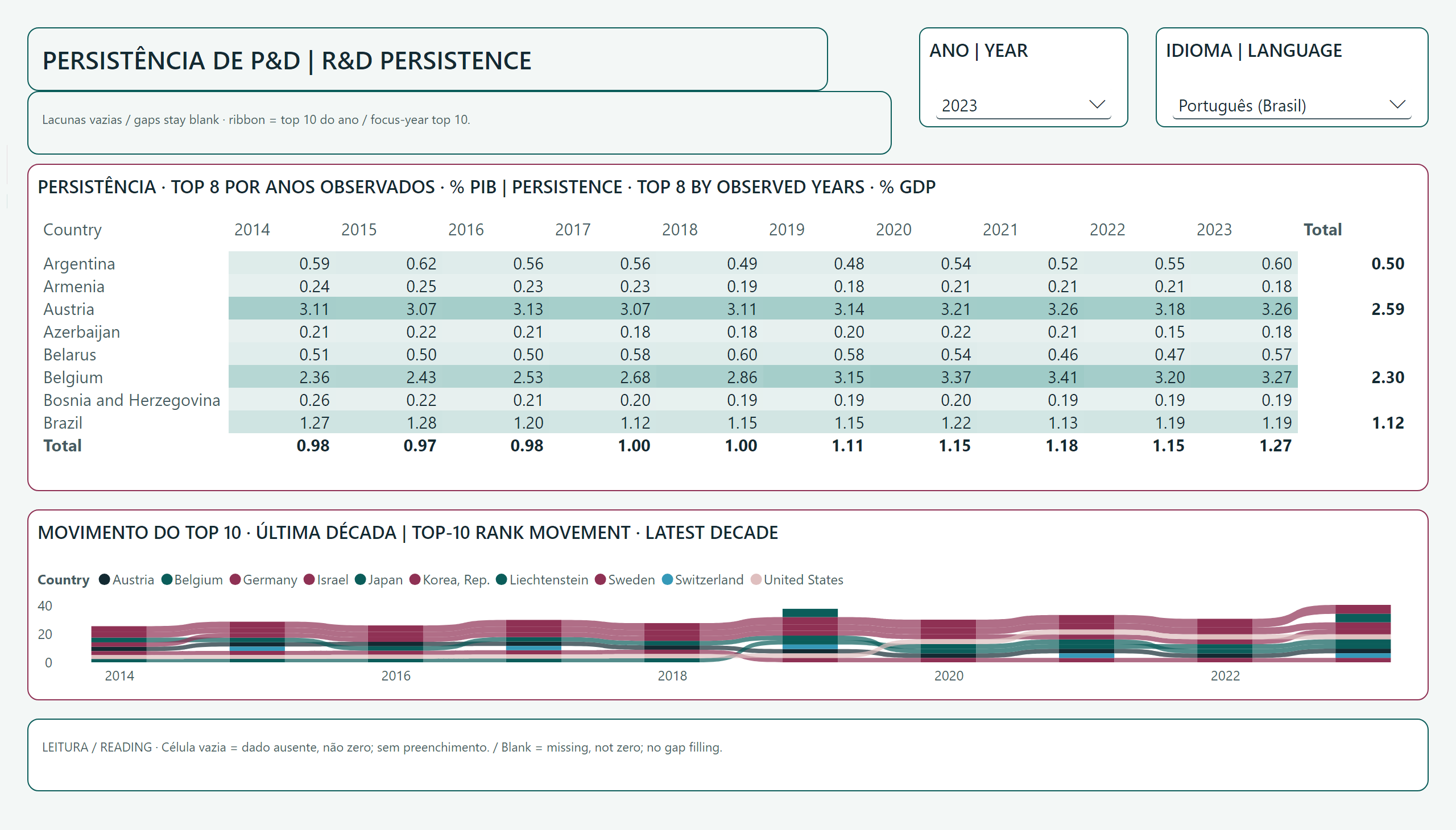Click the Liechtenstein legend dot
This screenshot has height=830, width=1456.
501,580
